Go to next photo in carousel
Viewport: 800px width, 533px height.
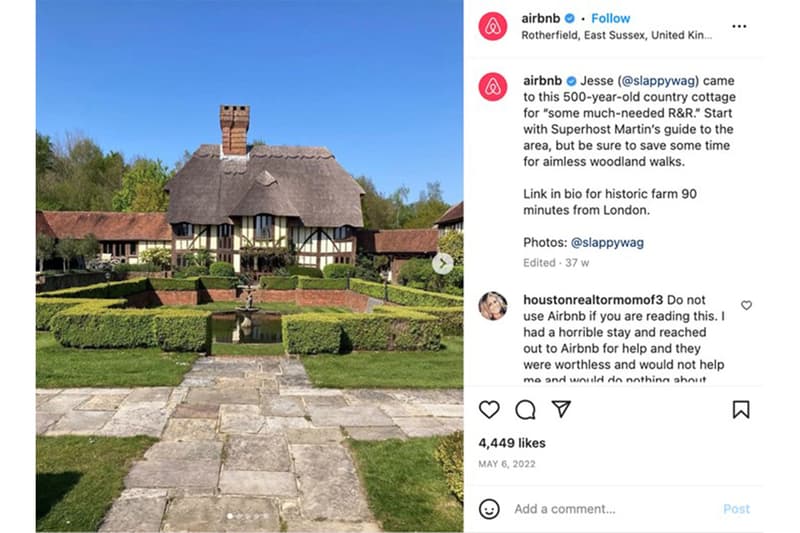click(443, 263)
